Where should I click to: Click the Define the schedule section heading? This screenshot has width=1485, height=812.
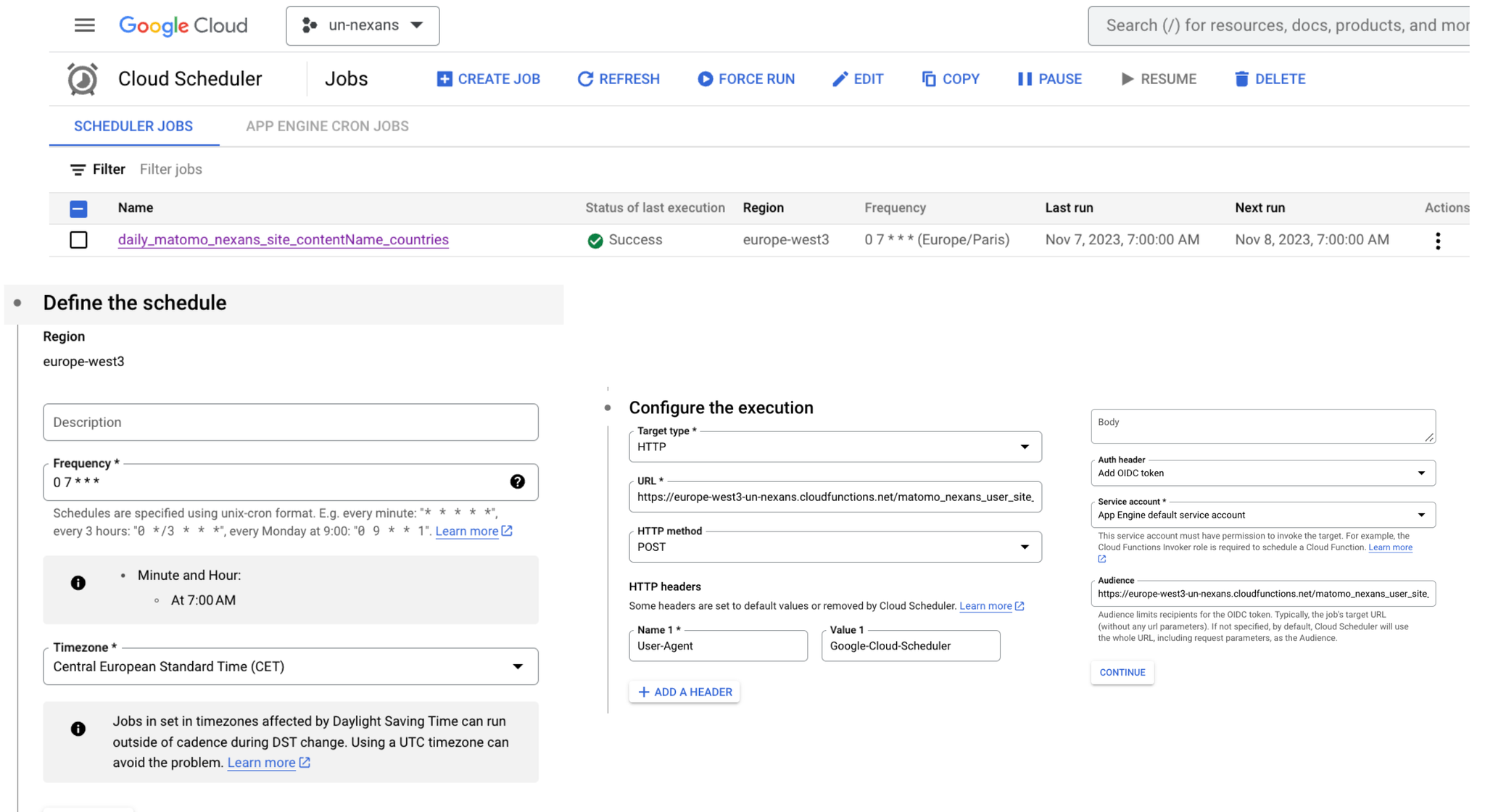tap(135, 303)
